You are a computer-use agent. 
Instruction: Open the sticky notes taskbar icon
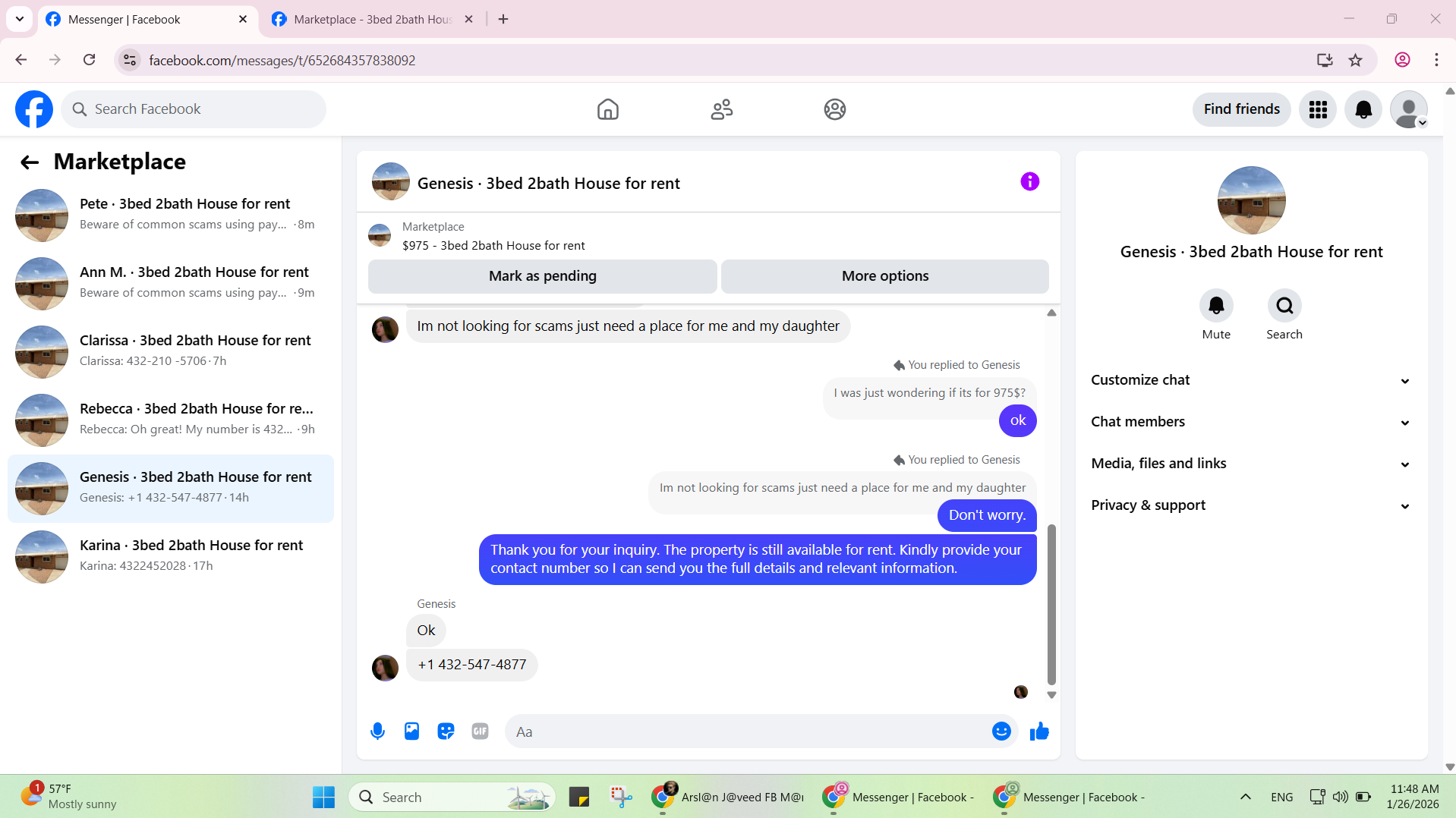click(x=578, y=798)
